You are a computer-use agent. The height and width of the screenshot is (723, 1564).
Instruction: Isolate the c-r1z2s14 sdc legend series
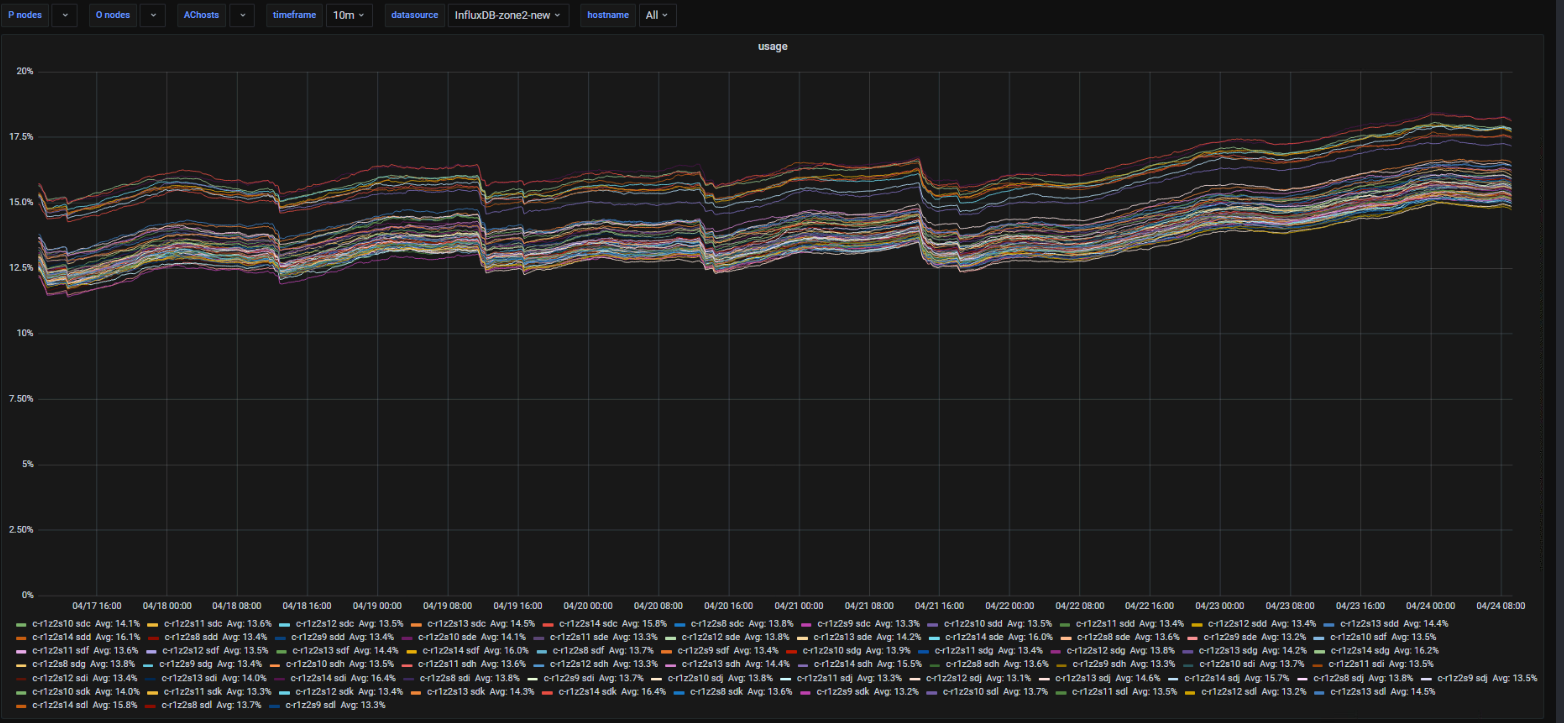point(592,623)
